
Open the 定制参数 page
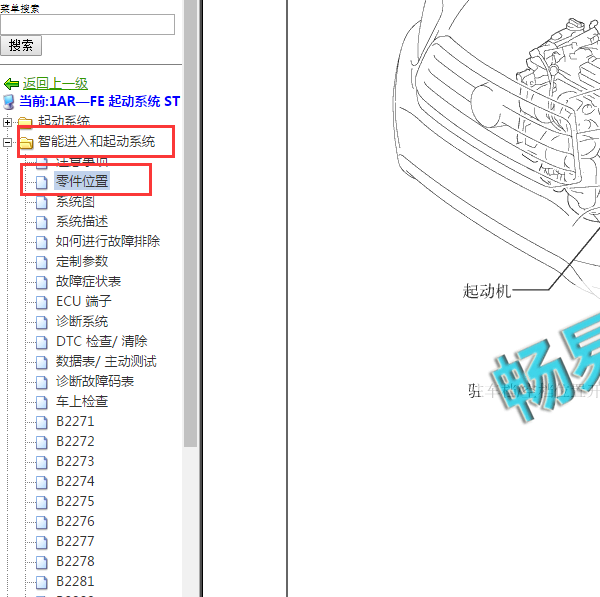coord(82,261)
